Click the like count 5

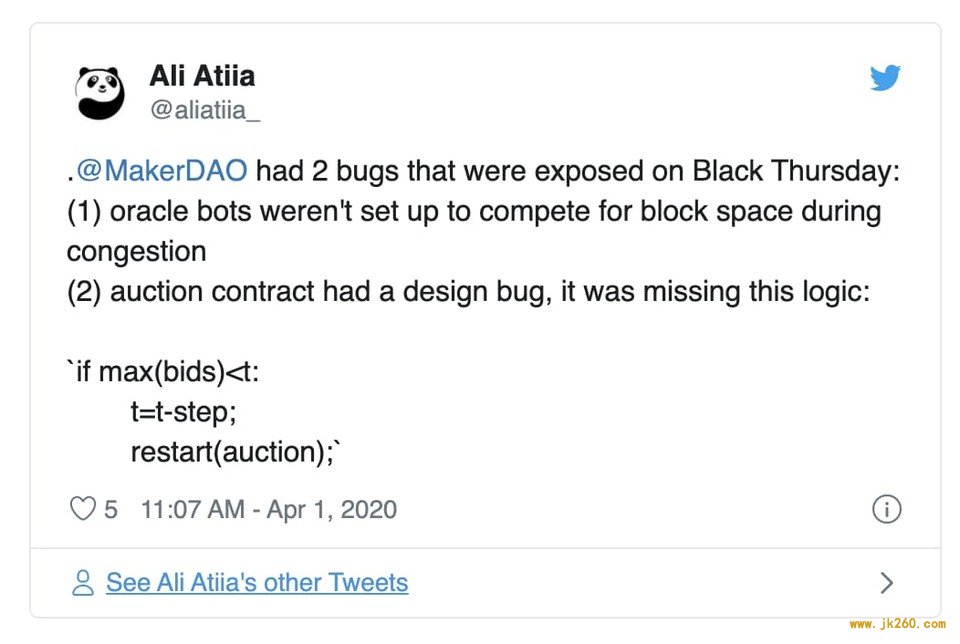point(111,509)
